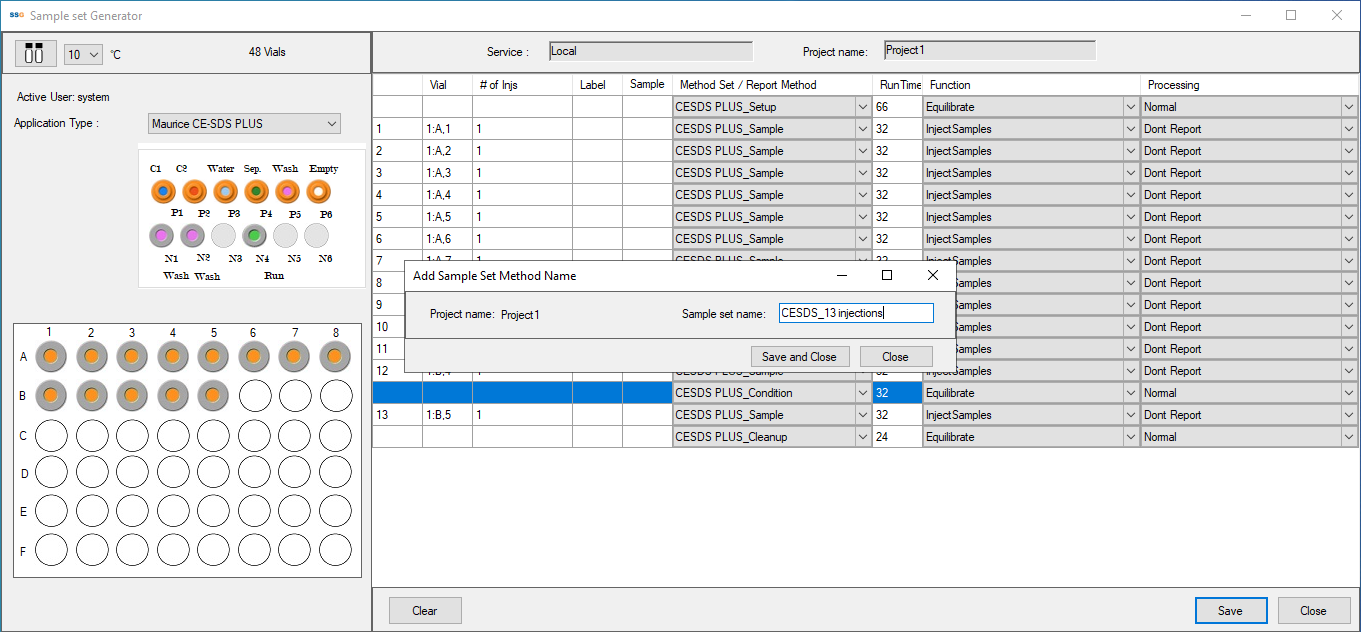Viewport: 1361px width, 632px height.
Task: Open the CESDS PLUS_Setup method dropdown
Action: [x=862, y=107]
